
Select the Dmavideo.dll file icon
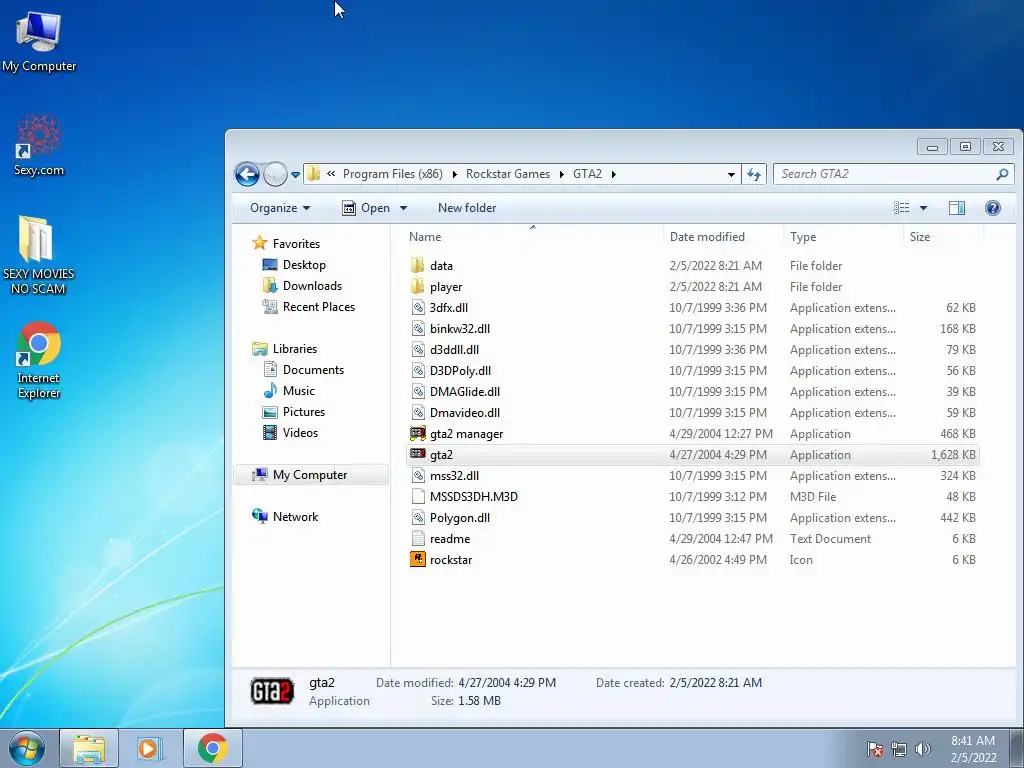tap(418, 412)
